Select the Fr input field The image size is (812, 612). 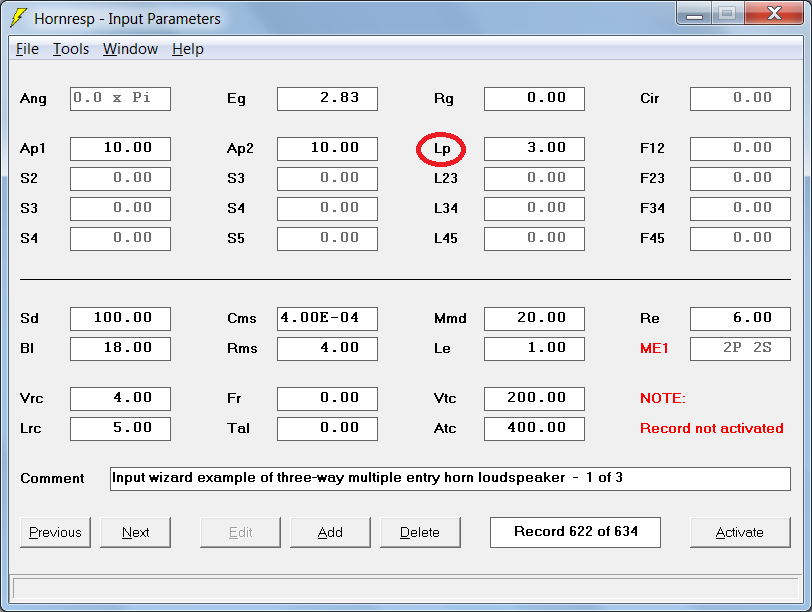coord(327,399)
